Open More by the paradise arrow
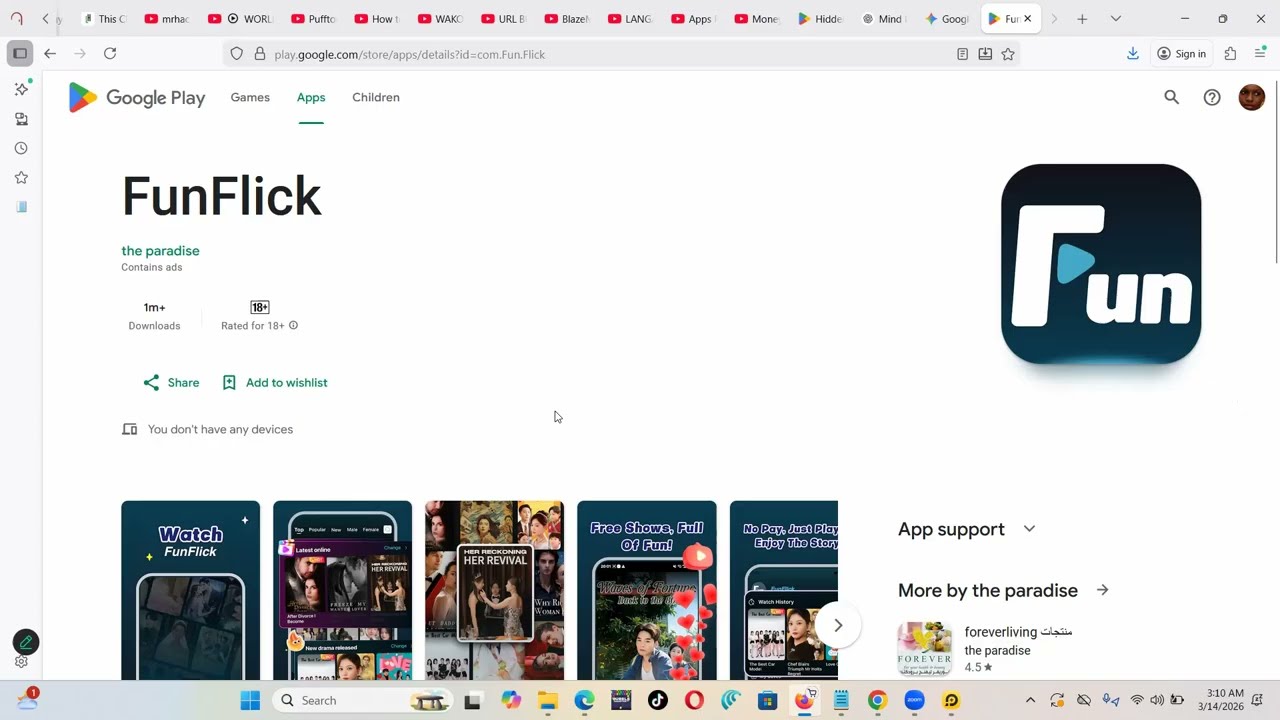The image size is (1280, 720). click(x=1102, y=590)
